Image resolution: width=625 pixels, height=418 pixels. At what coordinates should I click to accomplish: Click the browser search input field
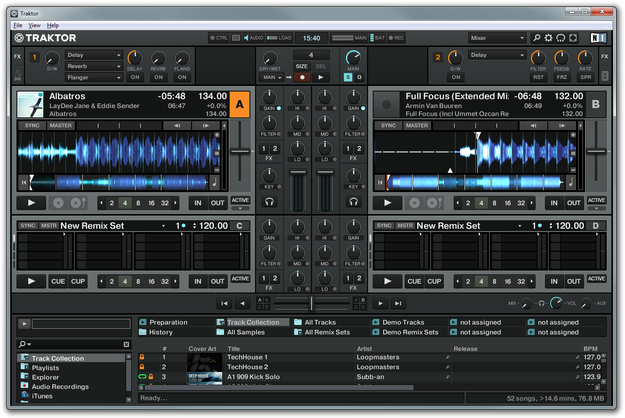tap(77, 344)
